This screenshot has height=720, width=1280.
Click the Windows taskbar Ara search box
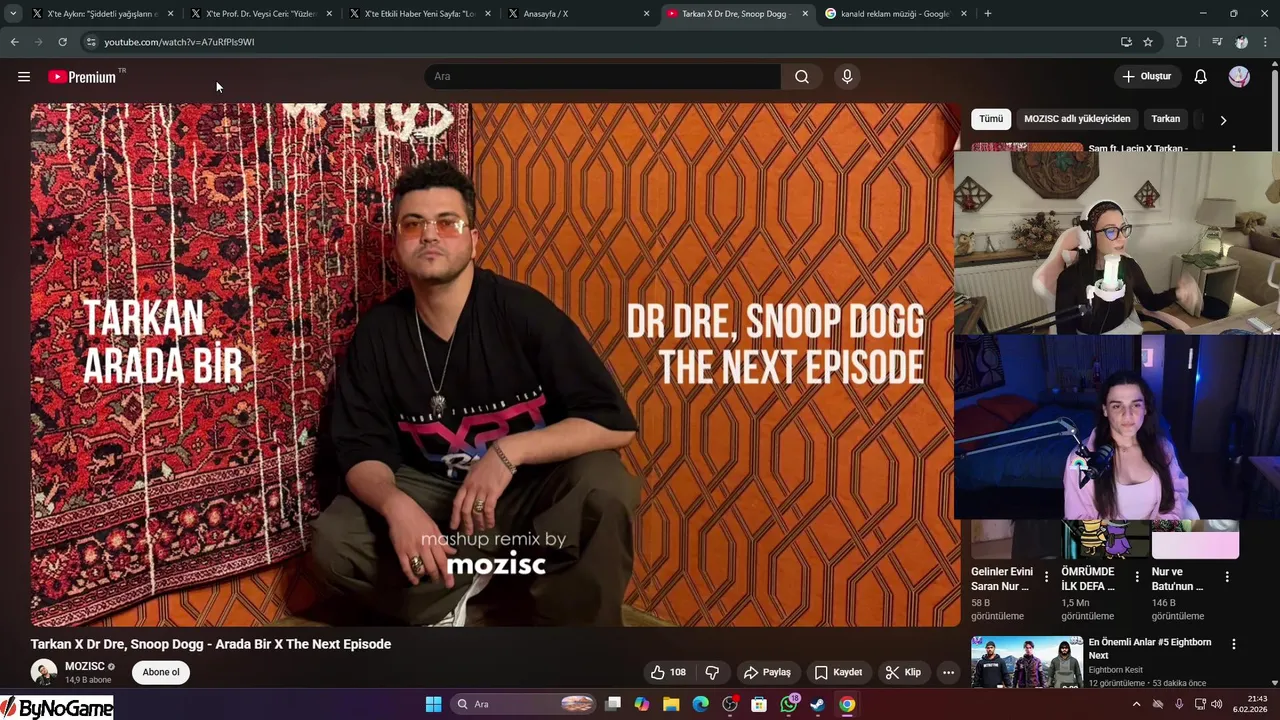click(x=524, y=704)
